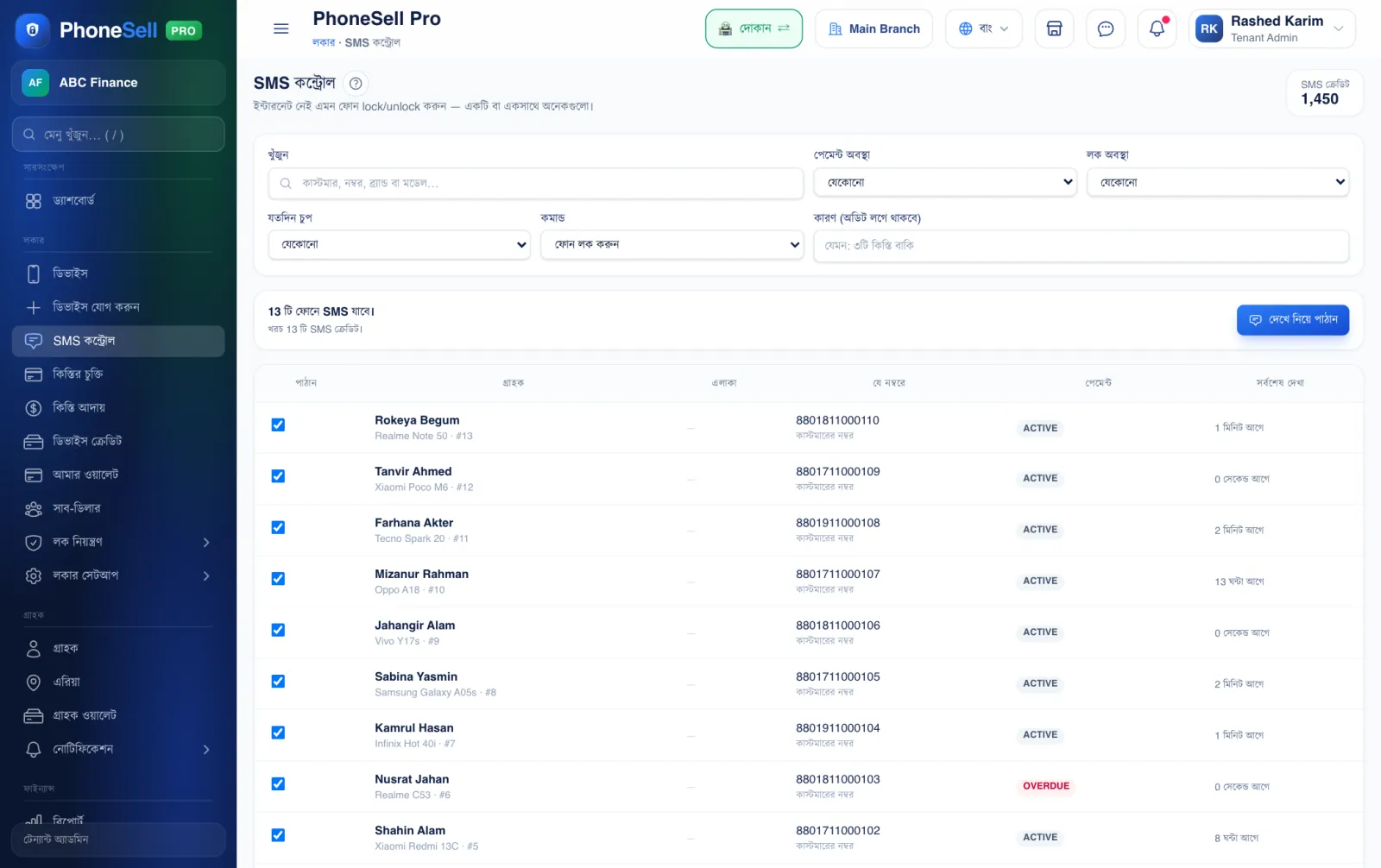1381x868 pixels.
Task: Open device phone icon in sidebar
Action: click(x=34, y=274)
